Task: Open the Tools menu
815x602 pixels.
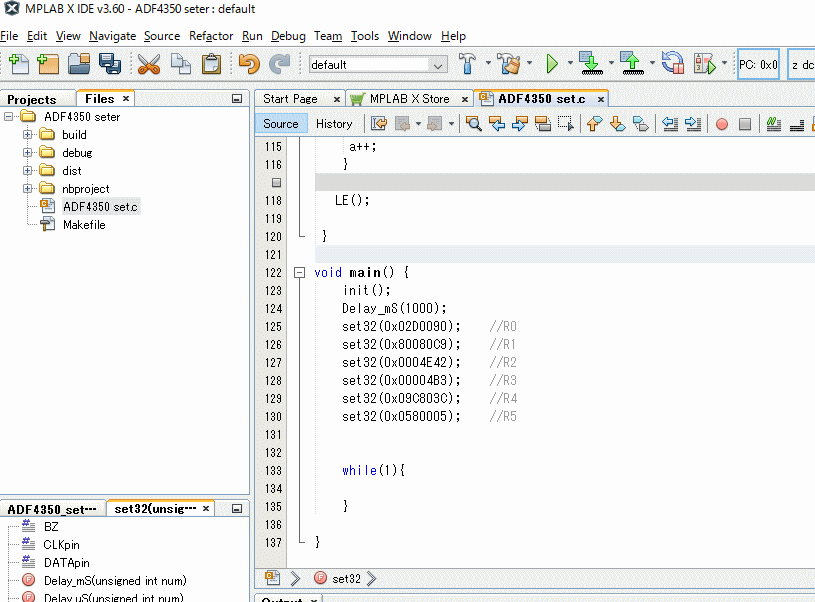Action: click(365, 36)
